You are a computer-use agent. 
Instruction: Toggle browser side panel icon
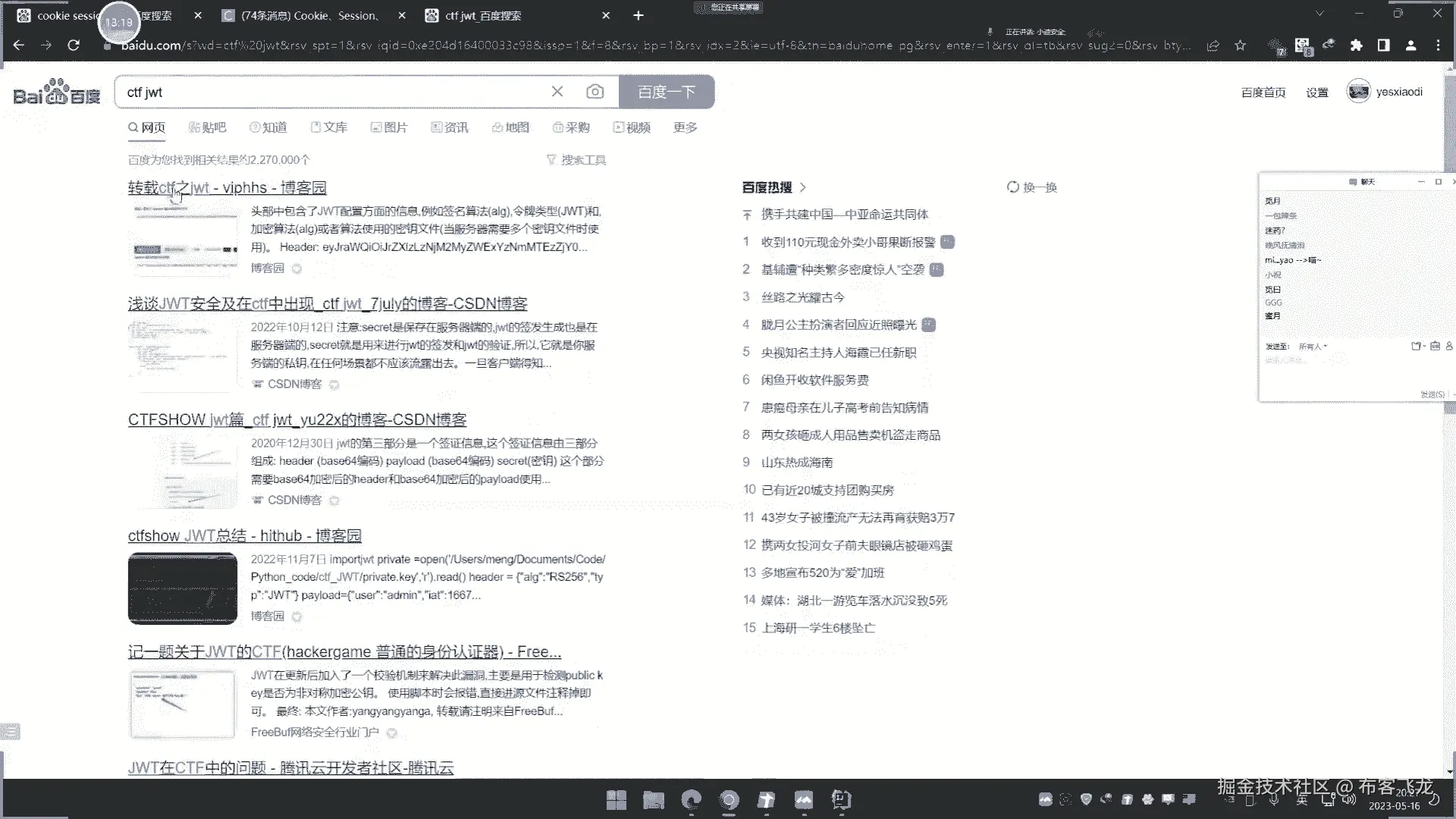pyautogui.click(x=1383, y=45)
